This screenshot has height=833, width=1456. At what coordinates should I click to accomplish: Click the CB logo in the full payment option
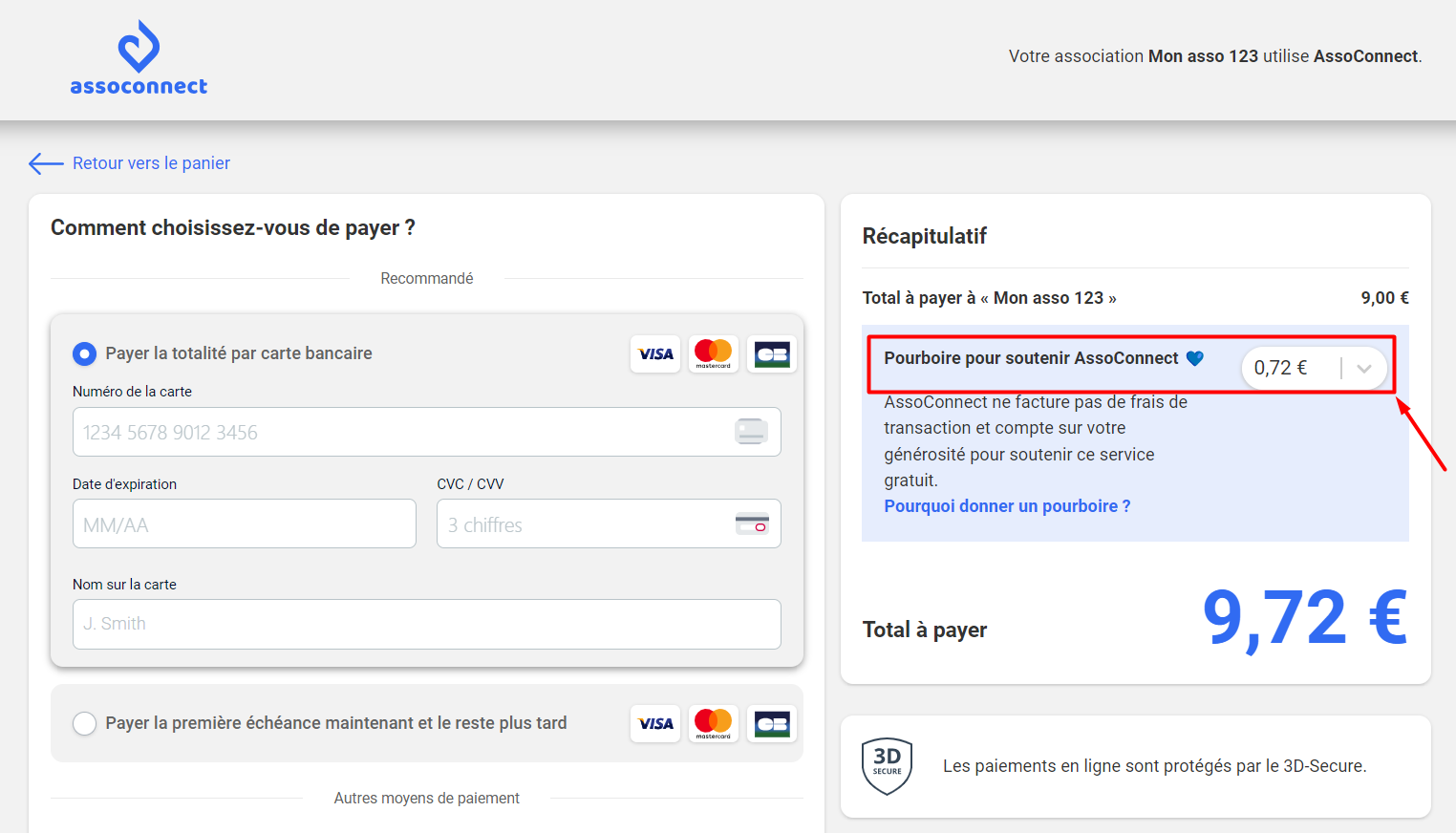[x=772, y=354]
